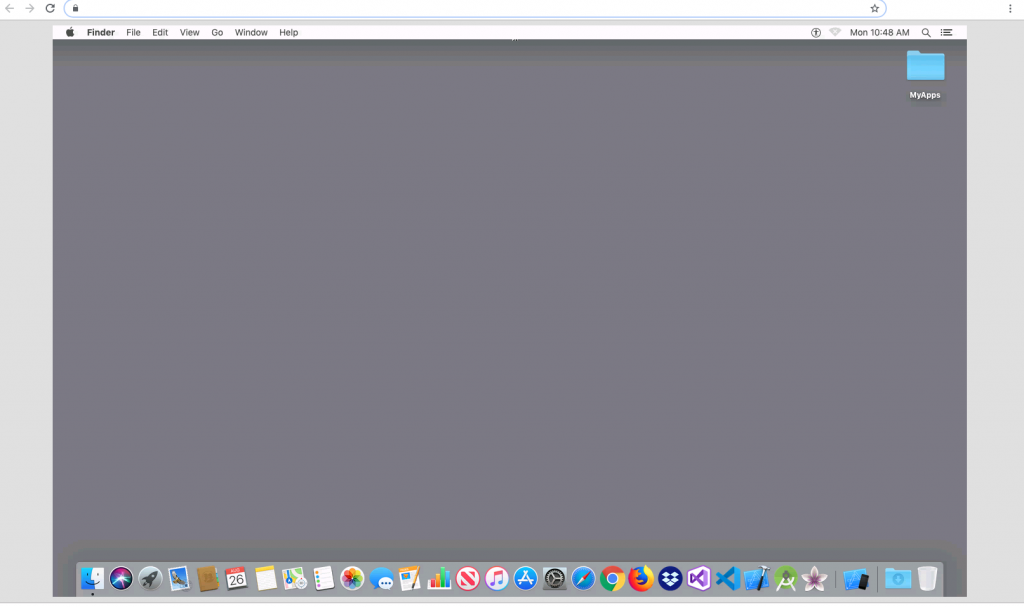View site info lock icon
This screenshot has height=607, width=1024.
coord(75,8)
